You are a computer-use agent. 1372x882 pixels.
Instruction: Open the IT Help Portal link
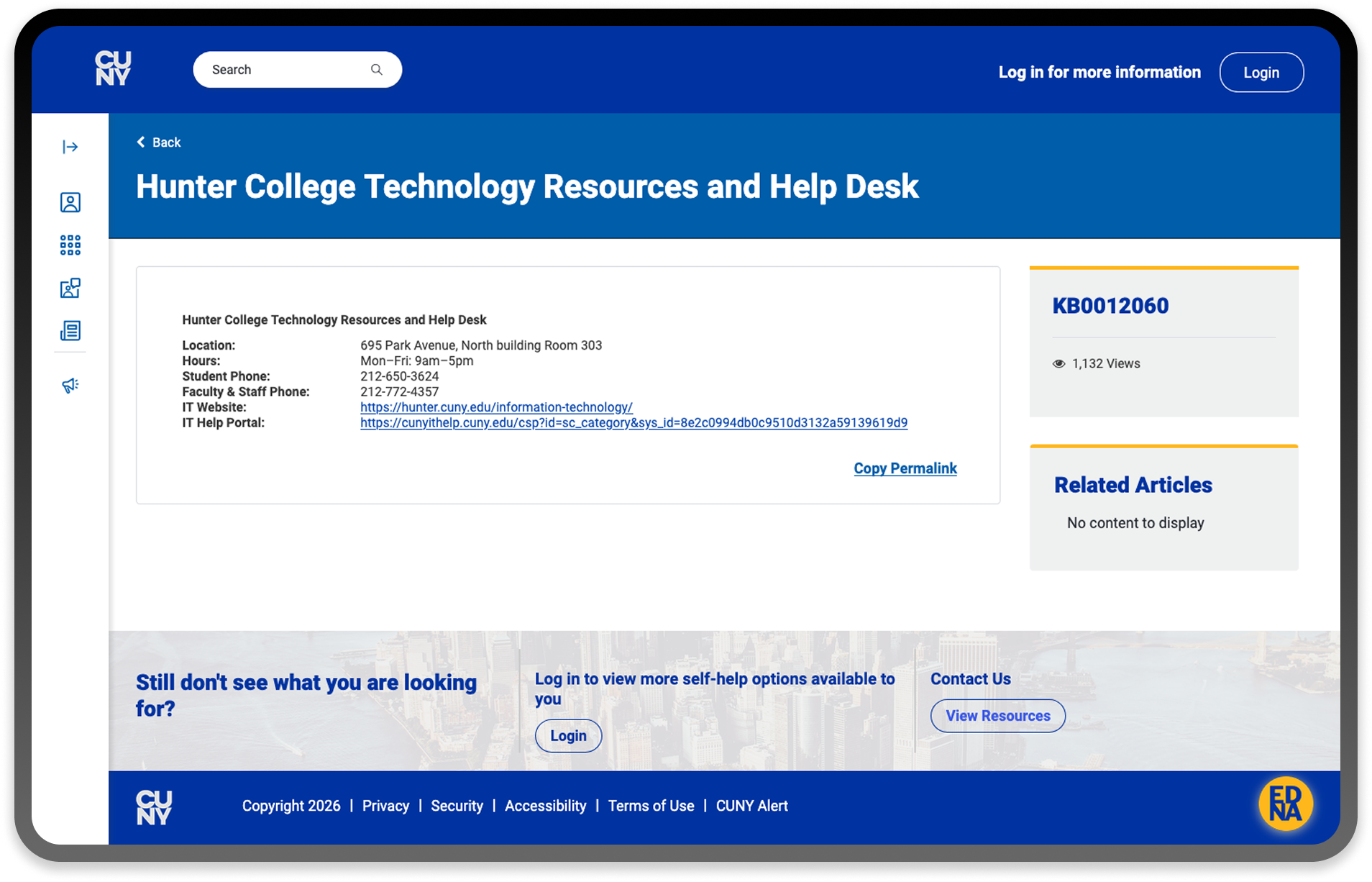click(x=634, y=423)
